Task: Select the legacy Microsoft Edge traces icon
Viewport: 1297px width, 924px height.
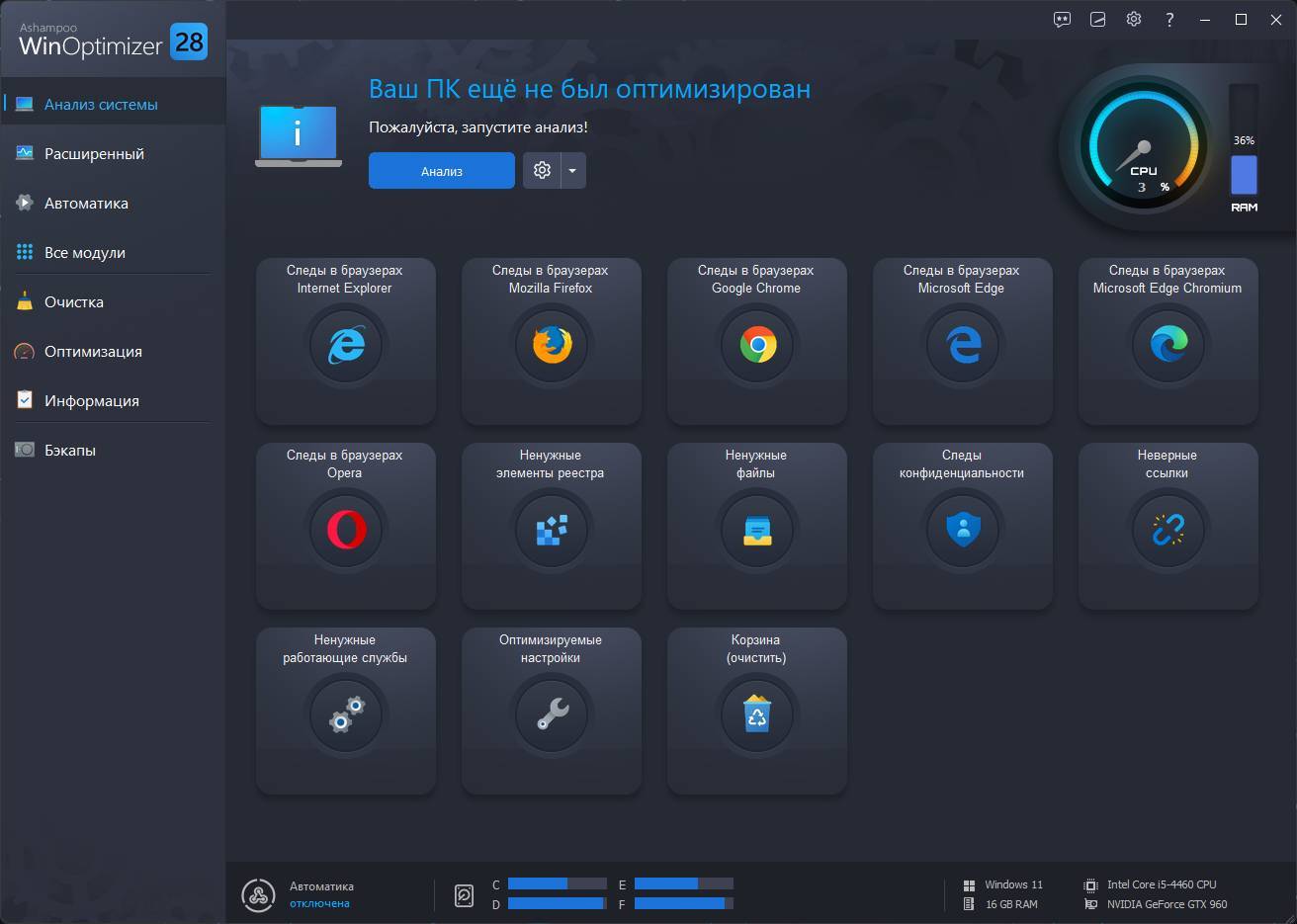Action: point(963,345)
